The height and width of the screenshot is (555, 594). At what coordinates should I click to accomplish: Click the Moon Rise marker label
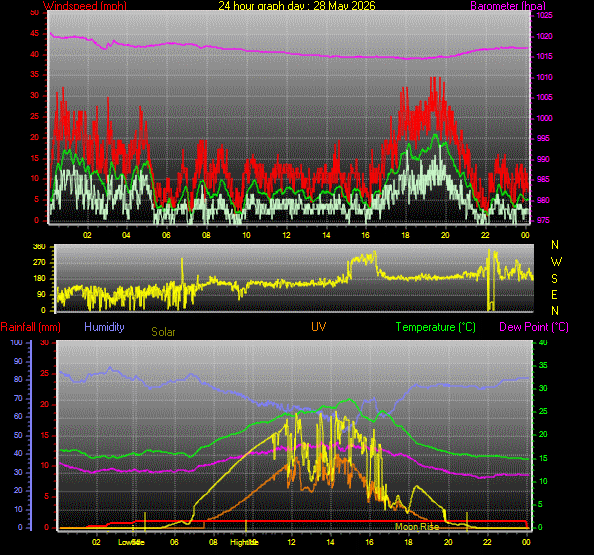417,527
